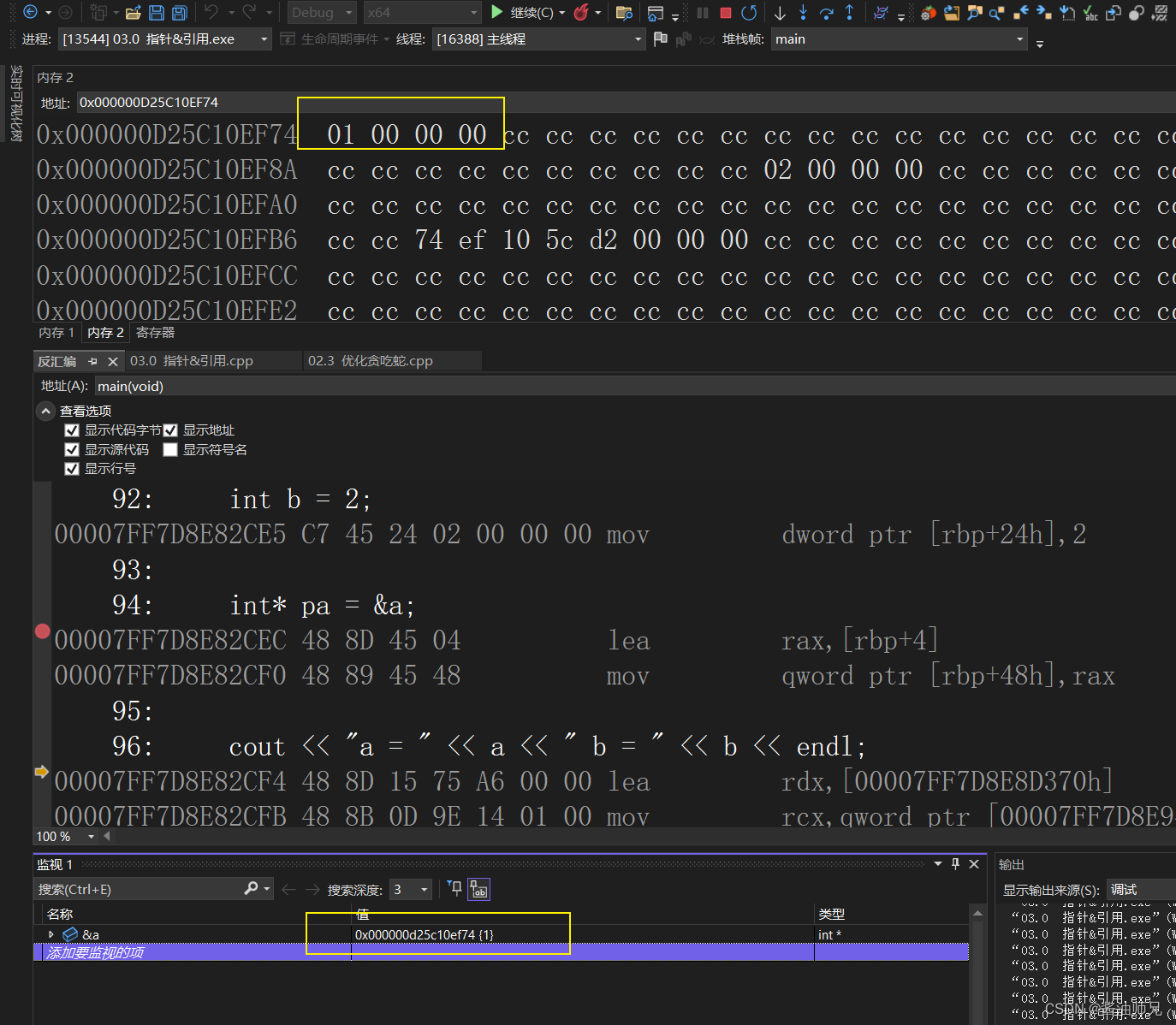1176x1025 pixels.
Task: Open the Continue button dropdown arrow
Action: tap(562, 13)
